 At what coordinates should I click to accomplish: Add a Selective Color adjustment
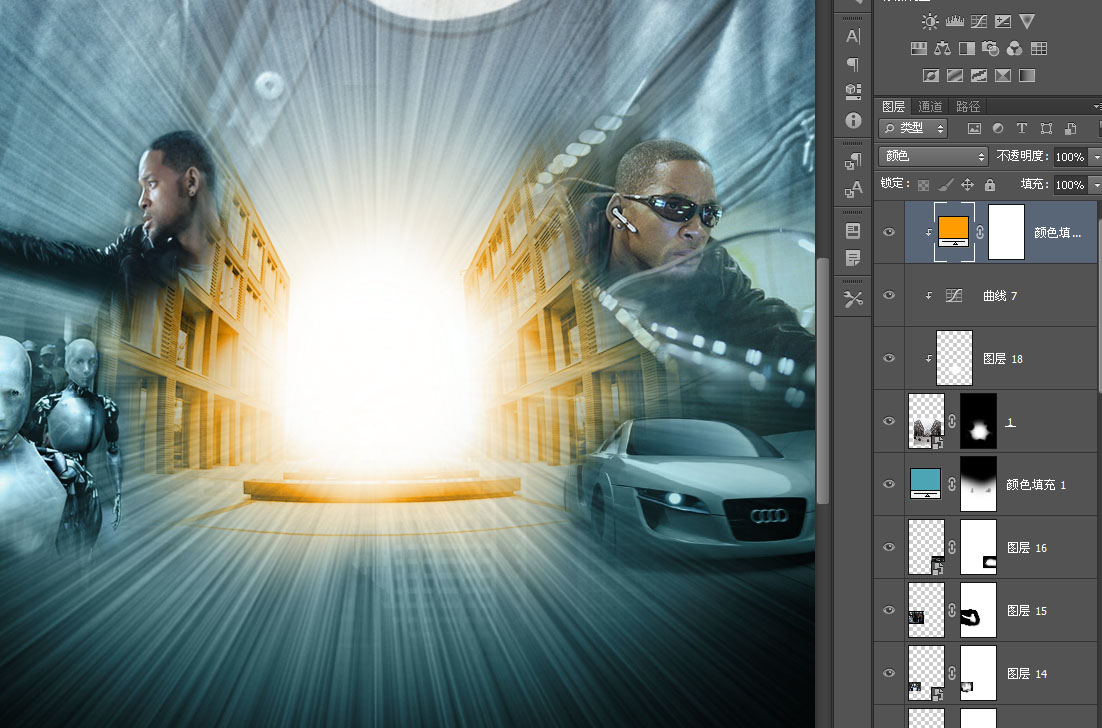(x=1003, y=75)
